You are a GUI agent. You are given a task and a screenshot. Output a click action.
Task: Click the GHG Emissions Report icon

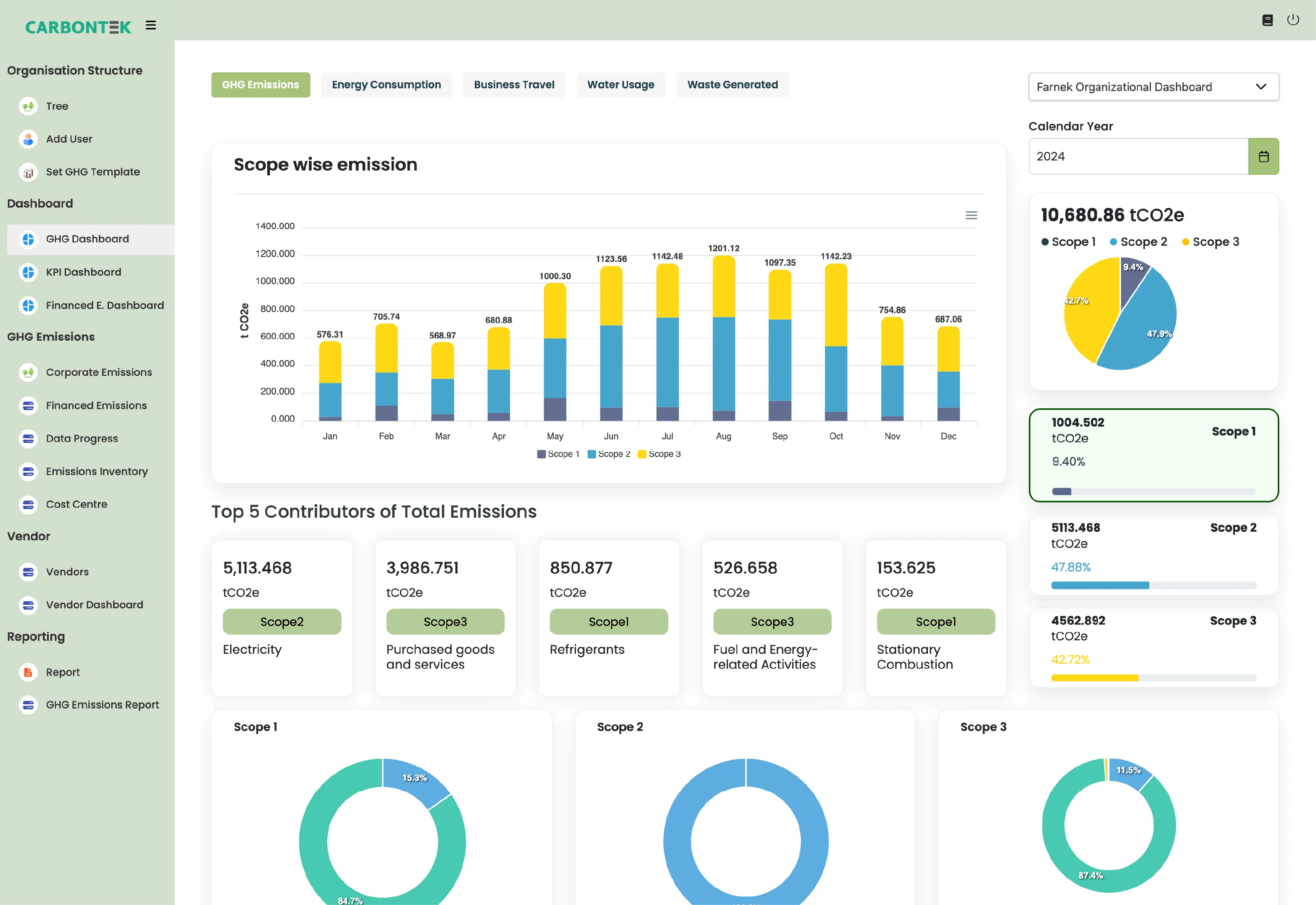(28, 705)
